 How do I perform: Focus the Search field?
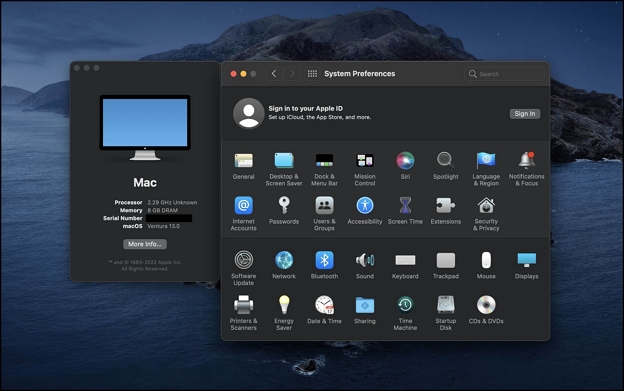tap(504, 74)
